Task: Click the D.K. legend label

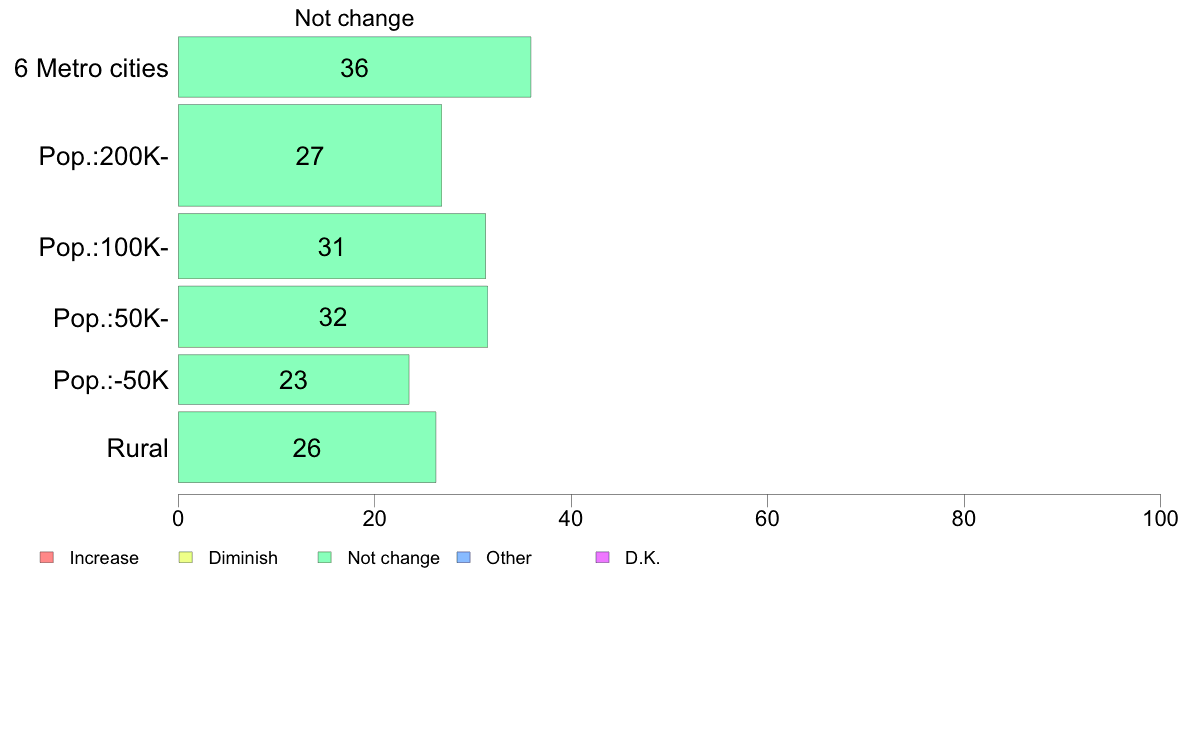Action: click(642, 558)
